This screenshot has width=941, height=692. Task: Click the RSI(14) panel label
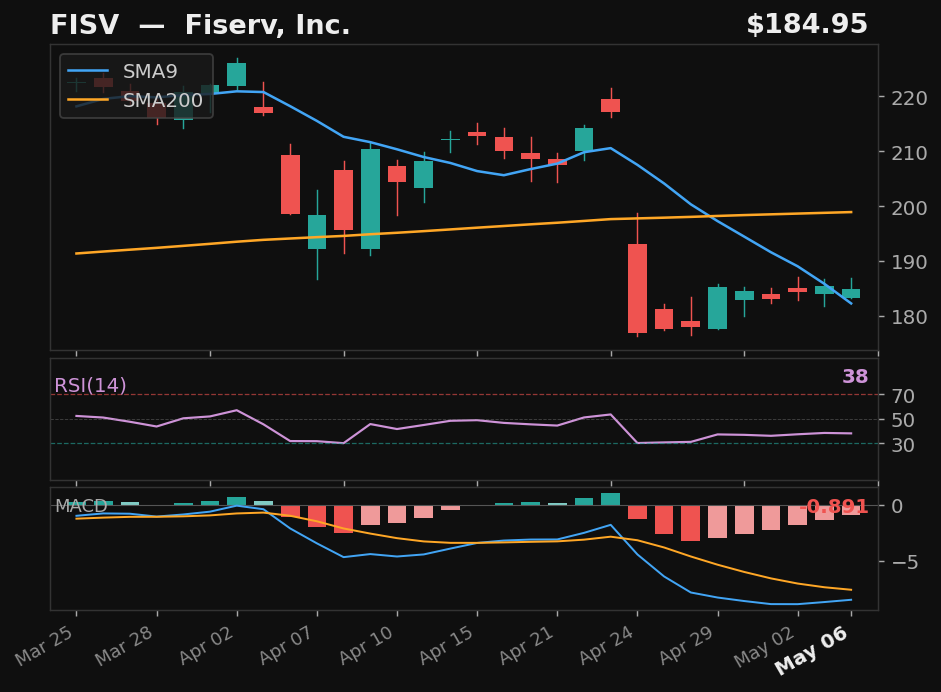[90, 385]
